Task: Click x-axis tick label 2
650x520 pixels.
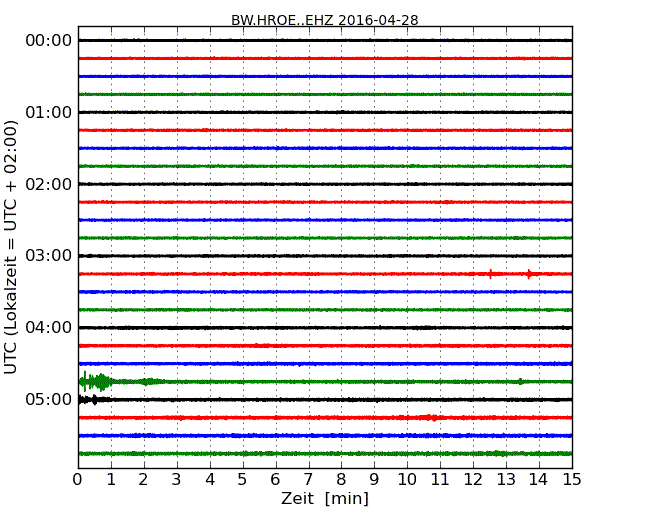Action: (143, 480)
